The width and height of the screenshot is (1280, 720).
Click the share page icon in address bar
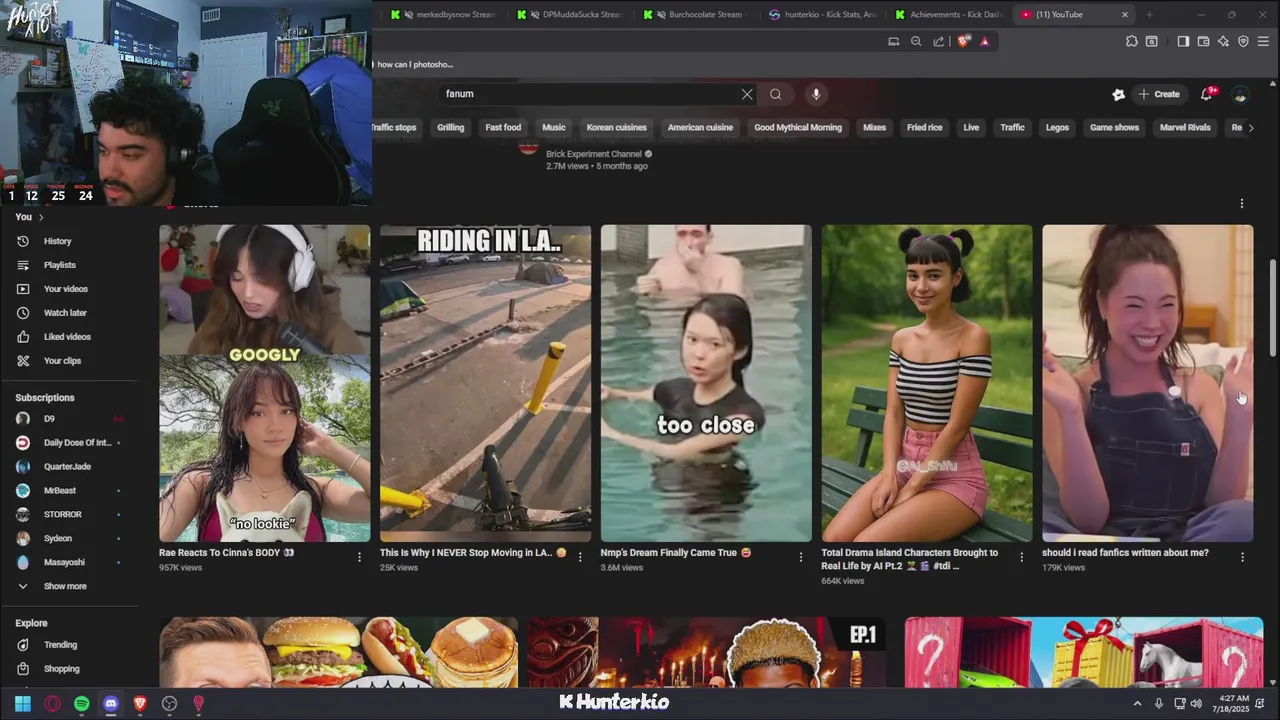pyautogui.click(x=939, y=41)
